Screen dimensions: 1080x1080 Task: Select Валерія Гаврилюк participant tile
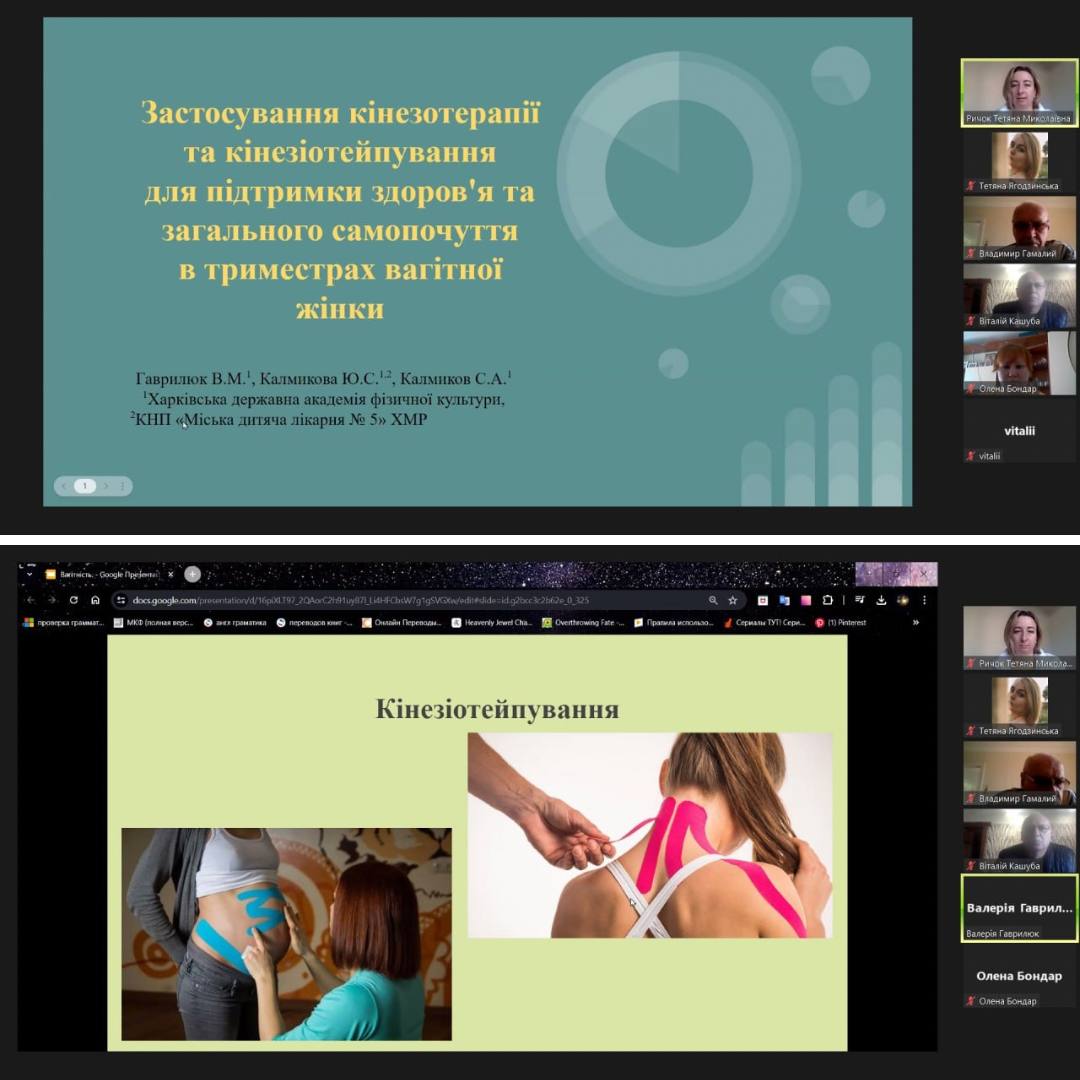(1019, 908)
